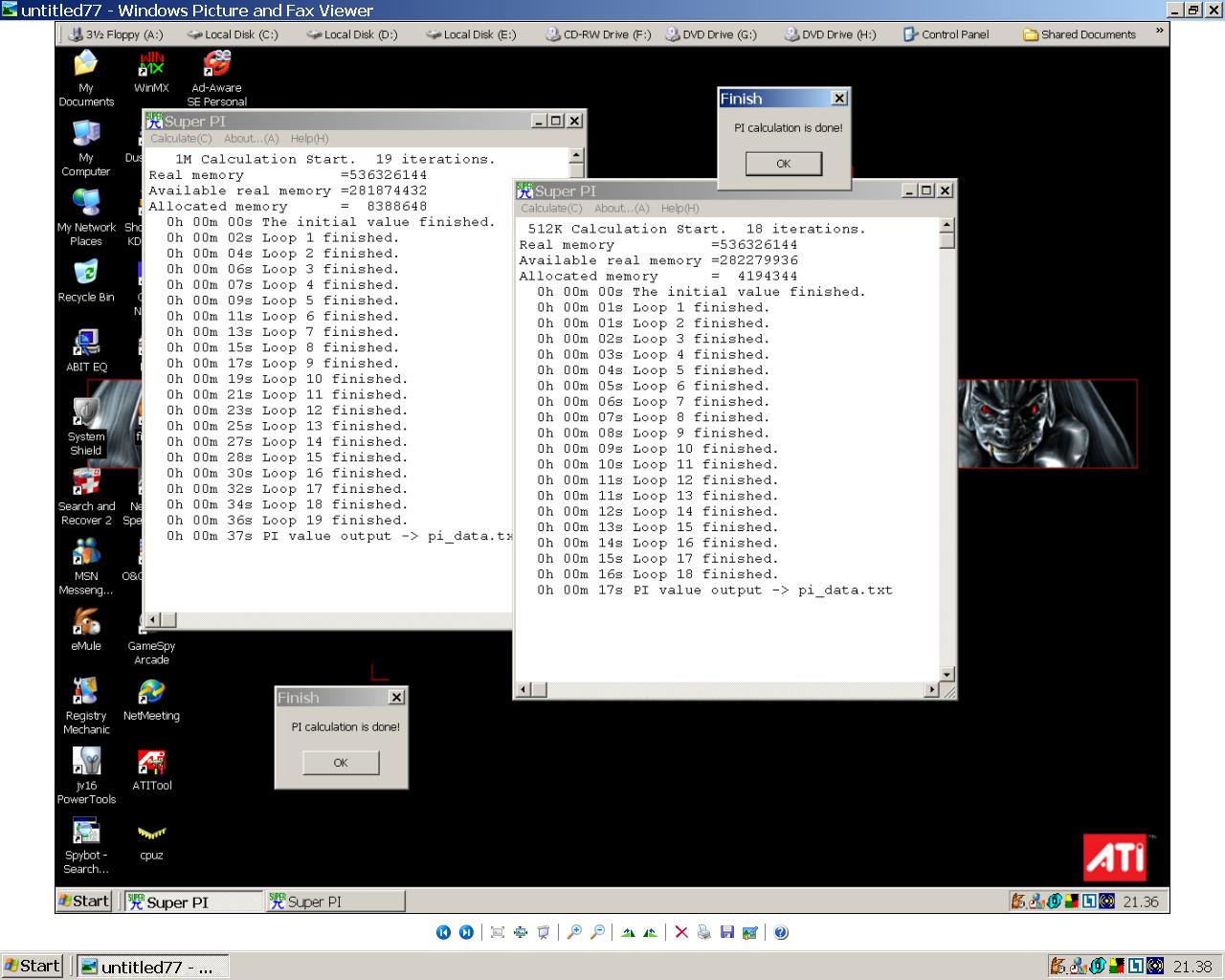The image size is (1225, 980).
Task: Print the image with printer icon
Action: (x=704, y=932)
